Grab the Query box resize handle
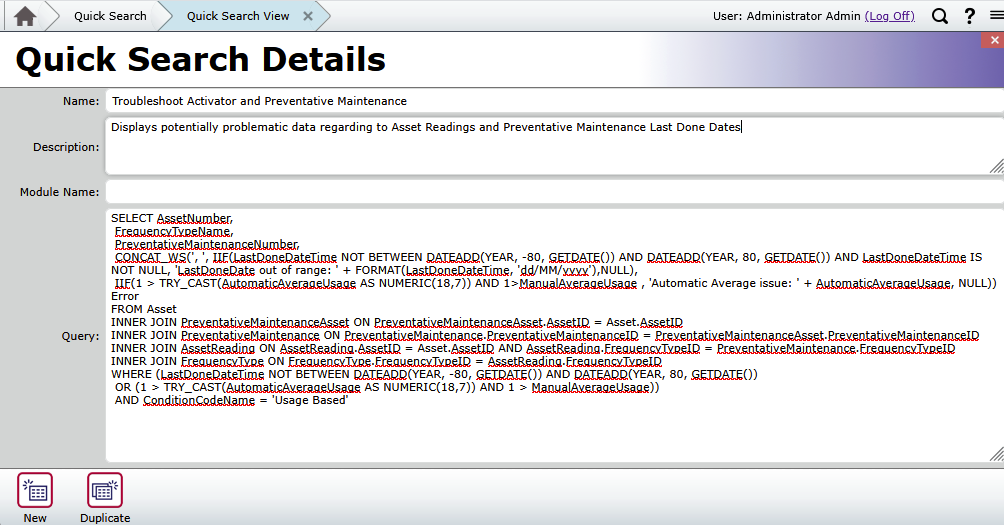This screenshot has width=1004, height=525. coord(996,456)
